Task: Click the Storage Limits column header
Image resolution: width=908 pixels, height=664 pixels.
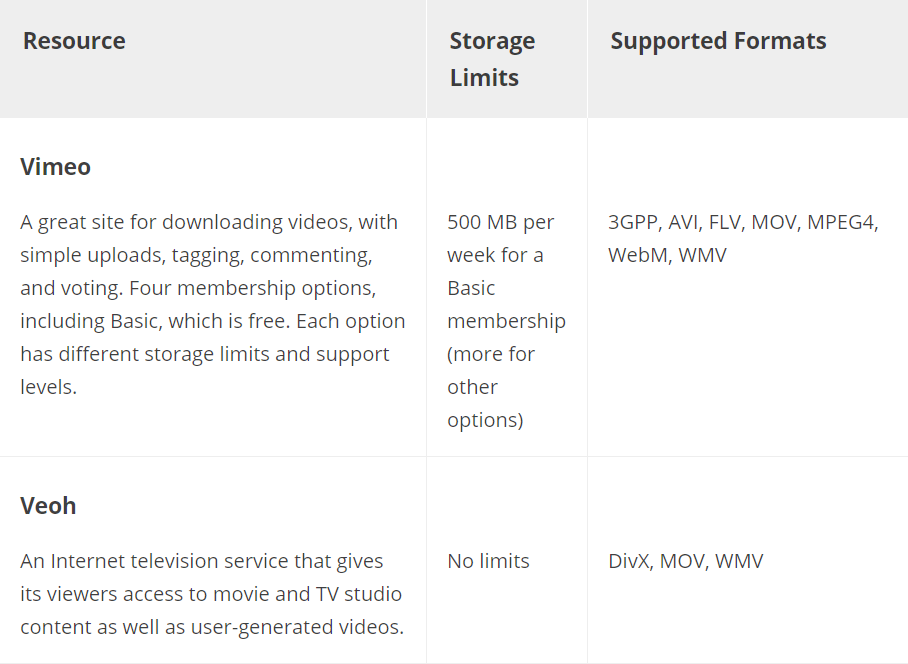Action: (x=492, y=59)
